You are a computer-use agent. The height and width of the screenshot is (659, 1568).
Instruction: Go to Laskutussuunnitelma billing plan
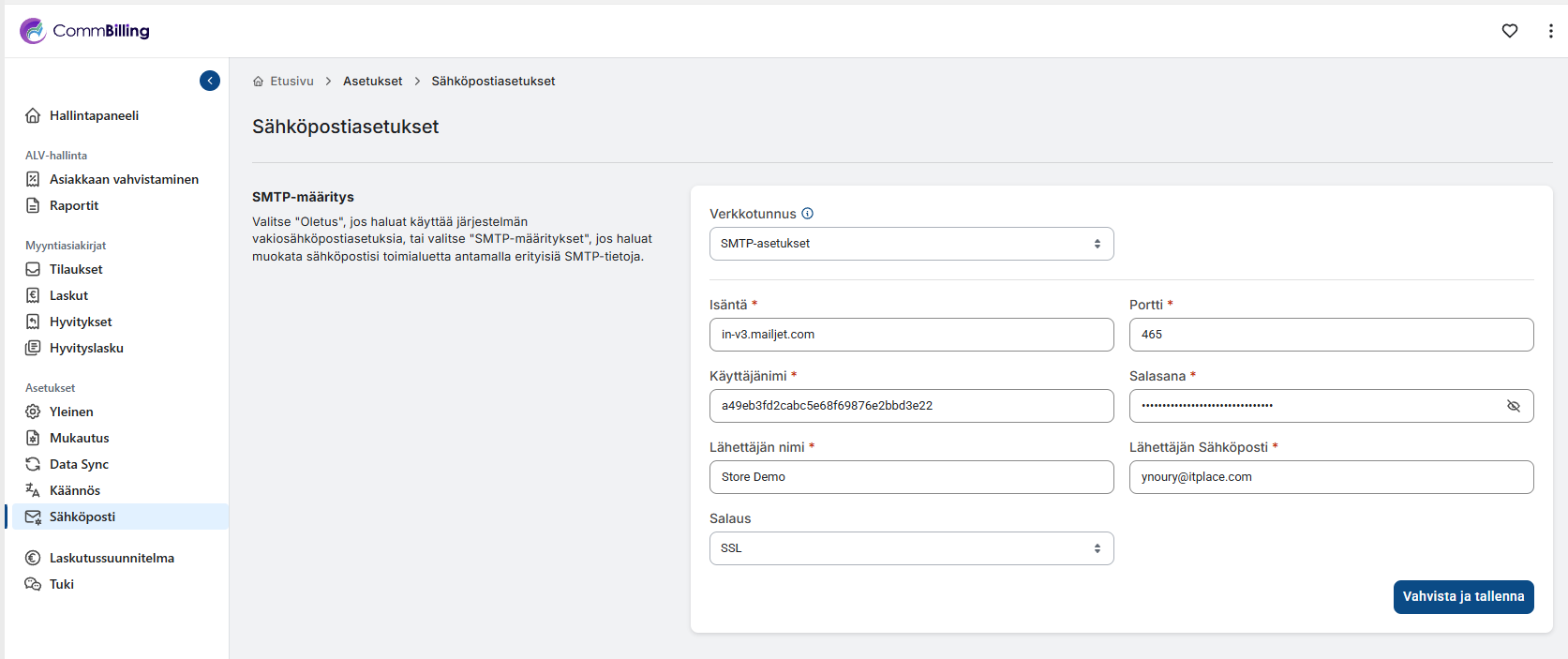tap(112, 558)
